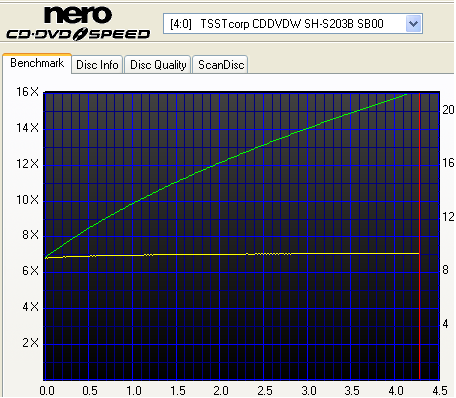
Task: Click the 20 value on right axis
Action: 448,109
